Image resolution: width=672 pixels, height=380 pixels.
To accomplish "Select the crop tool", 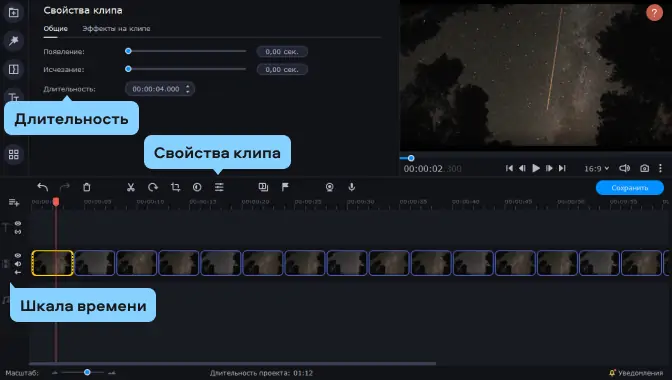I will point(175,187).
